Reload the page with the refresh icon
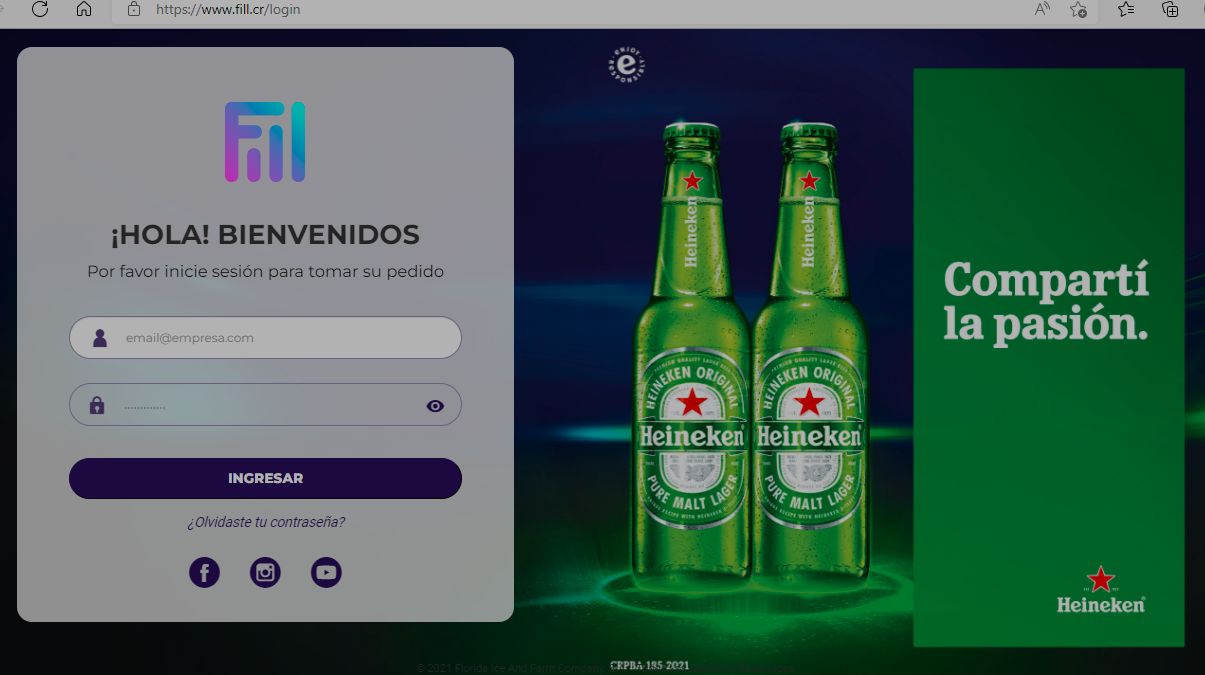Image resolution: width=1205 pixels, height=675 pixels. [x=40, y=9]
